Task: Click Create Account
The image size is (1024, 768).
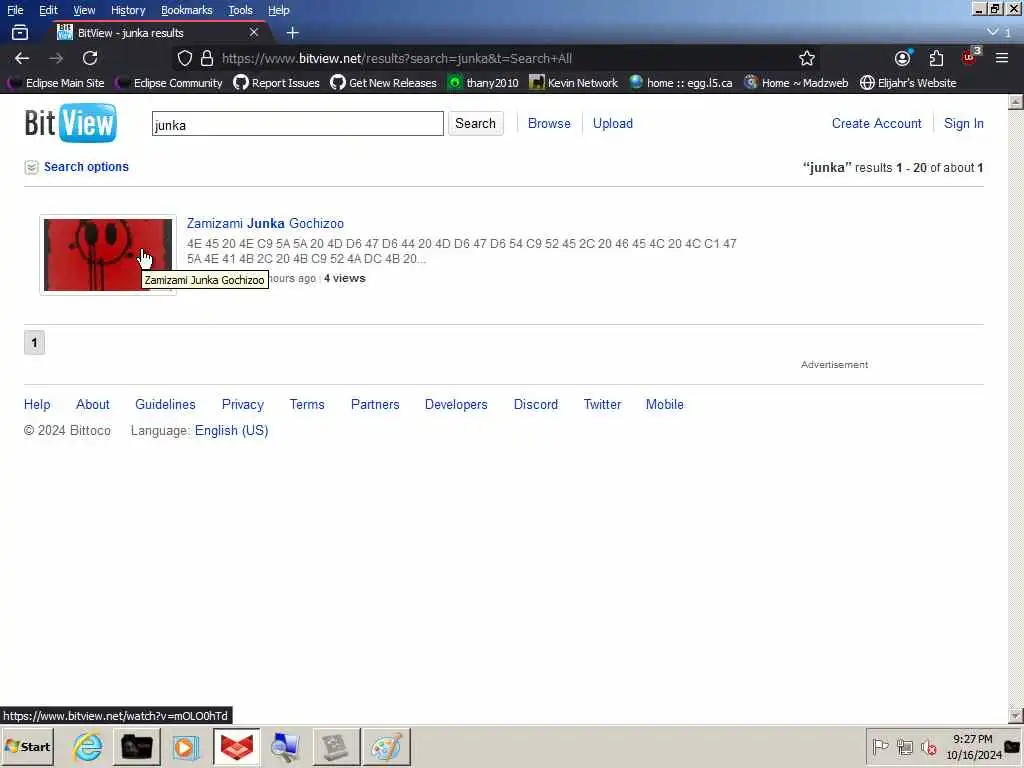Action: (876, 123)
